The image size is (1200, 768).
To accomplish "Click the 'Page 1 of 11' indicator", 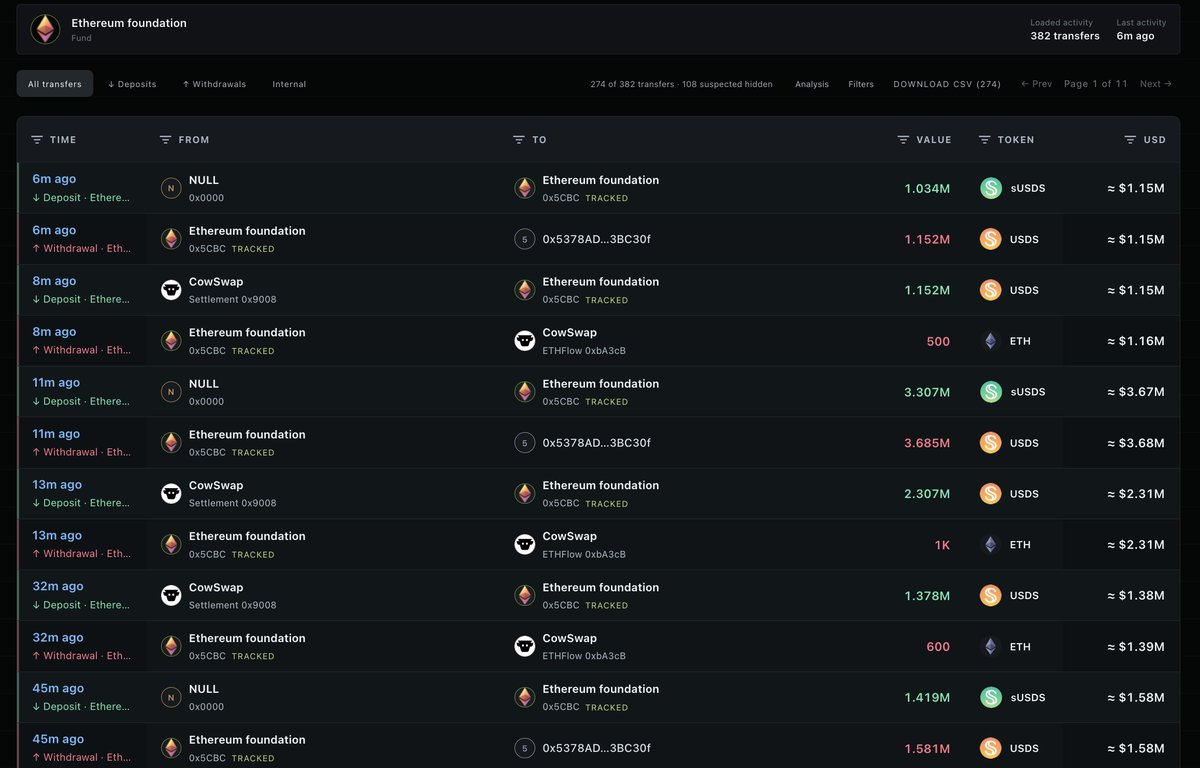I will pyautogui.click(x=1096, y=84).
